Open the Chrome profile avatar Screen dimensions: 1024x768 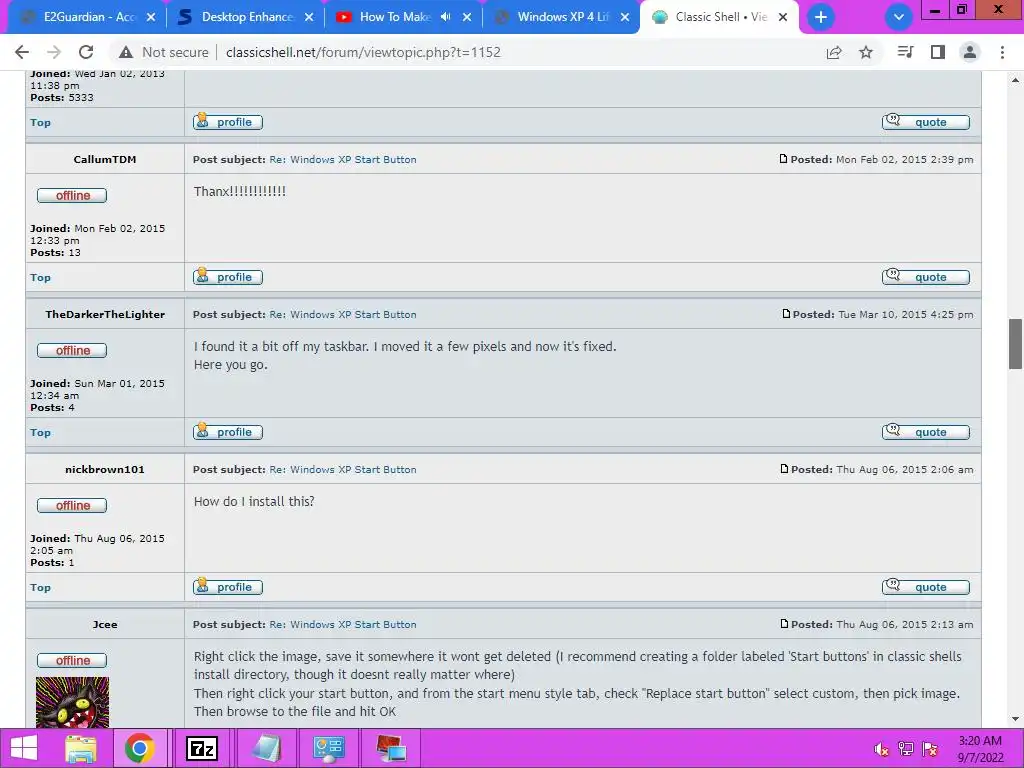pyautogui.click(x=970, y=52)
